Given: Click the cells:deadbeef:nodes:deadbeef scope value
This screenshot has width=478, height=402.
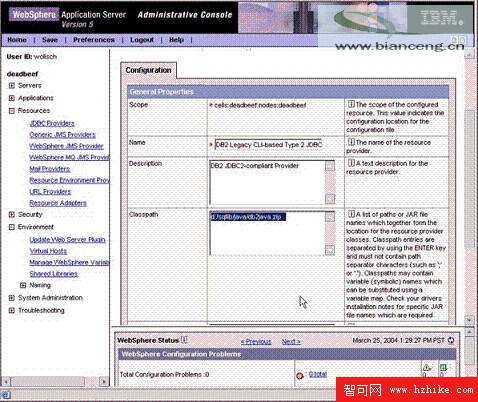Looking at the screenshot, I should 260,105.
